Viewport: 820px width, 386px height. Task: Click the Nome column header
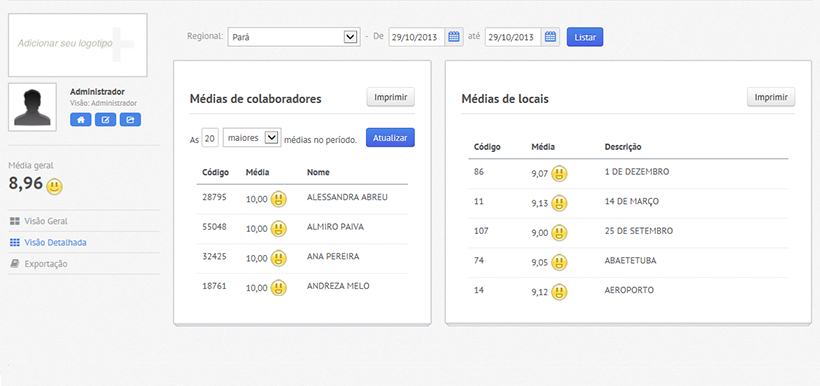point(318,172)
